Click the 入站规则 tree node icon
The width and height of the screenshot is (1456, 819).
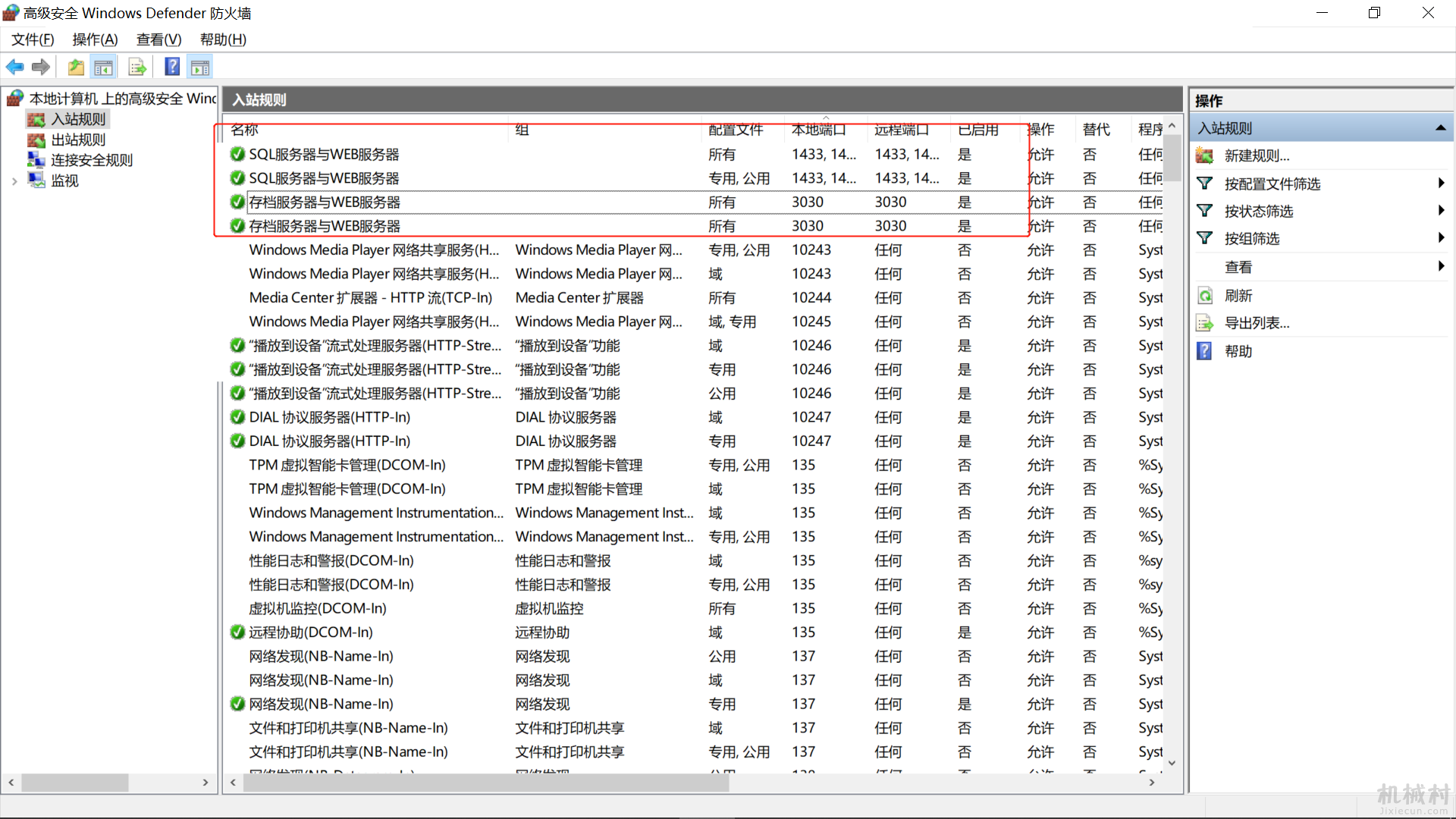click(x=36, y=120)
